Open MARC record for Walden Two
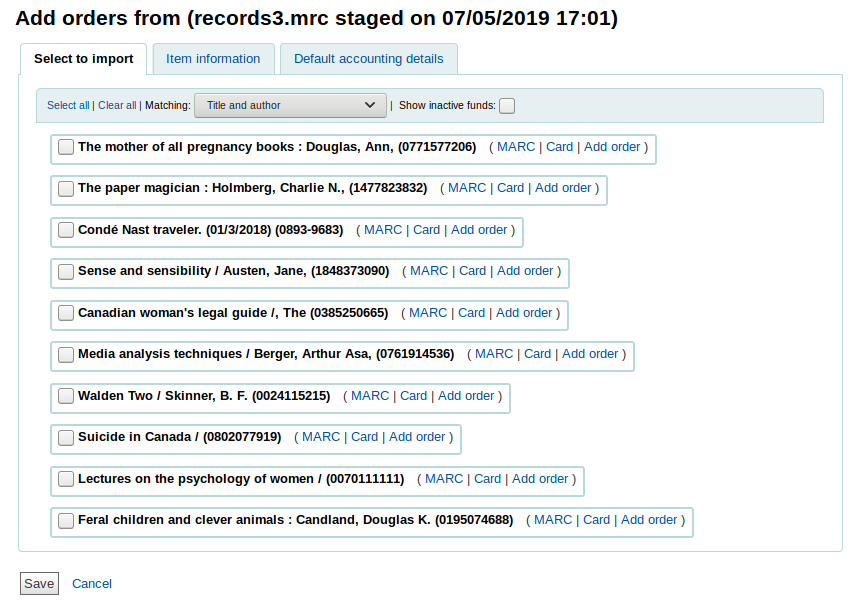 point(370,396)
